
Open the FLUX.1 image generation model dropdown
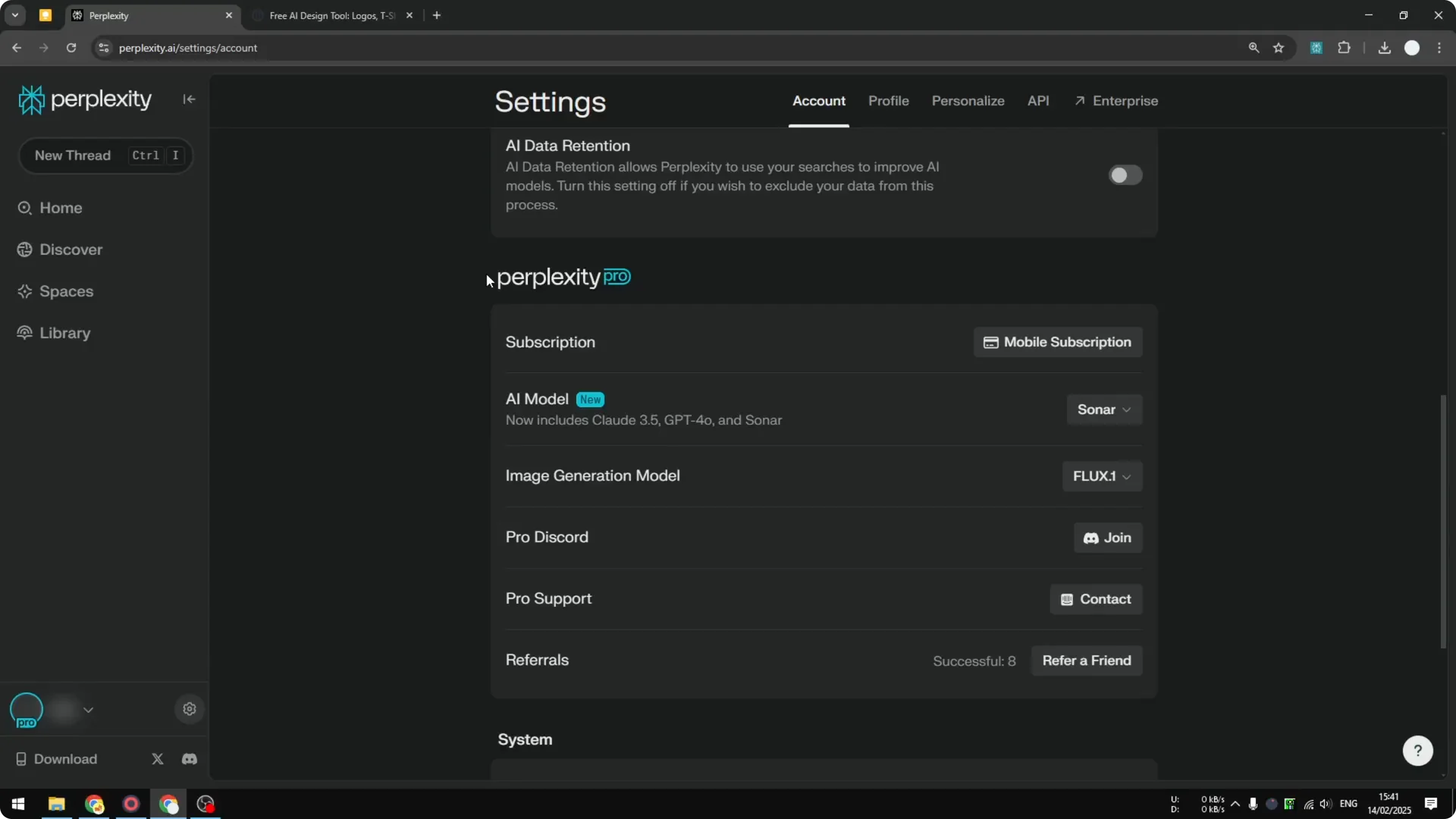[1101, 476]
